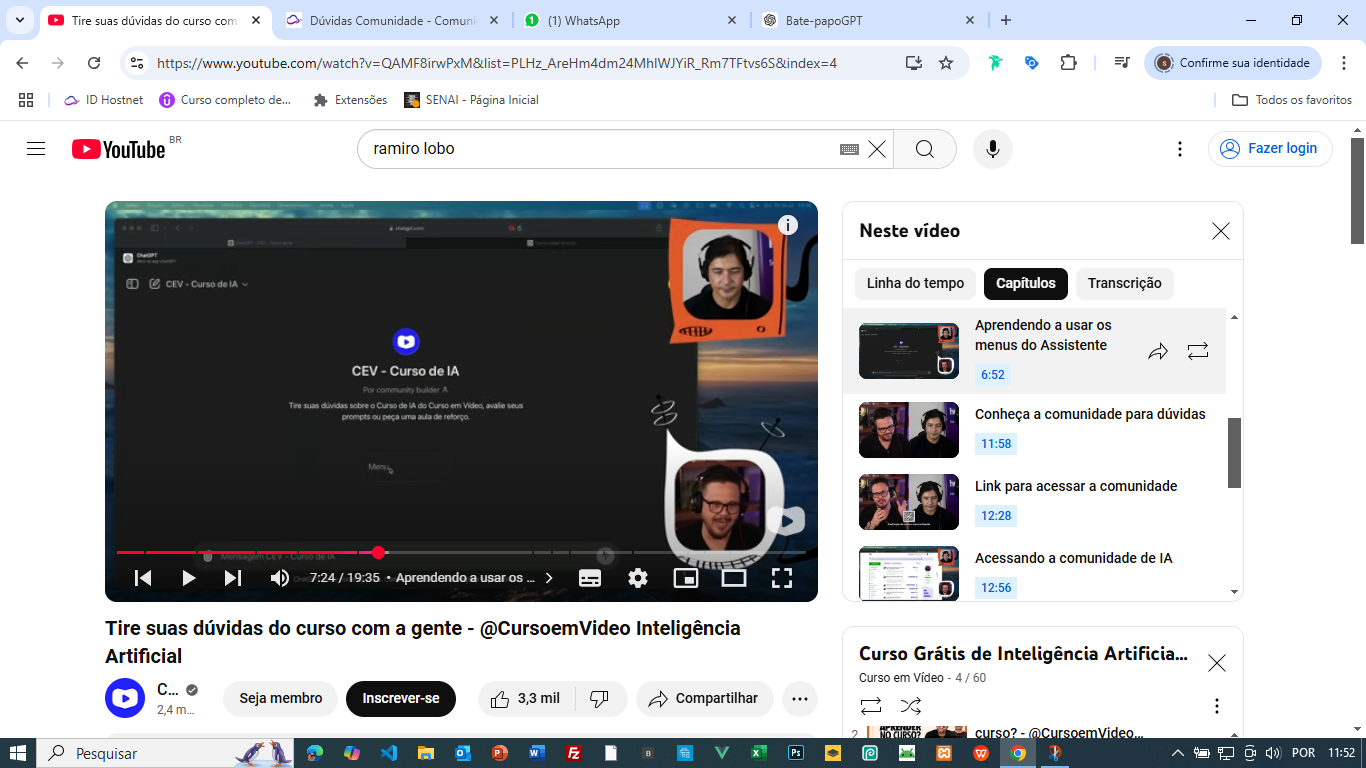Click the red progress scrubber dot
Screen dimensions: 1366x768
click(378, 552)
